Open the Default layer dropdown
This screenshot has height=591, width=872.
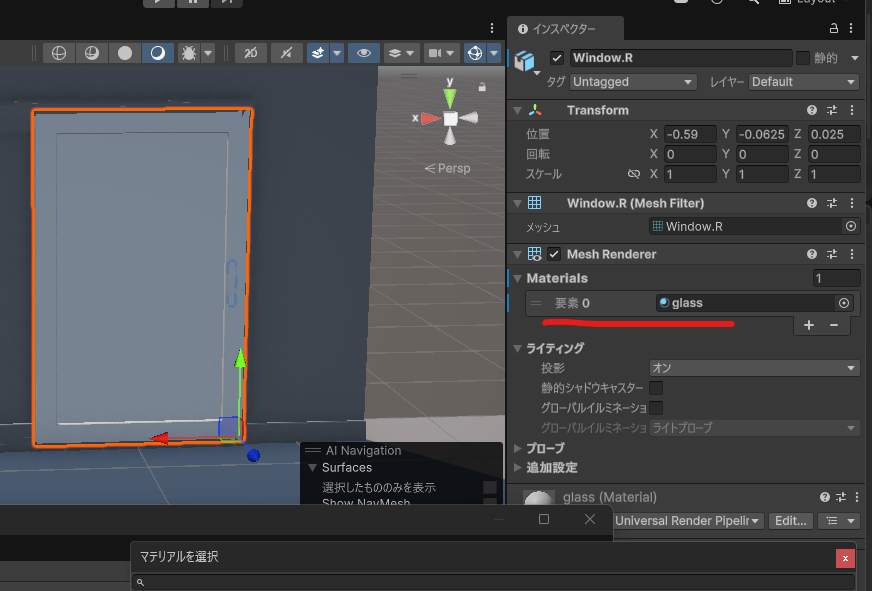pos(804,82)
